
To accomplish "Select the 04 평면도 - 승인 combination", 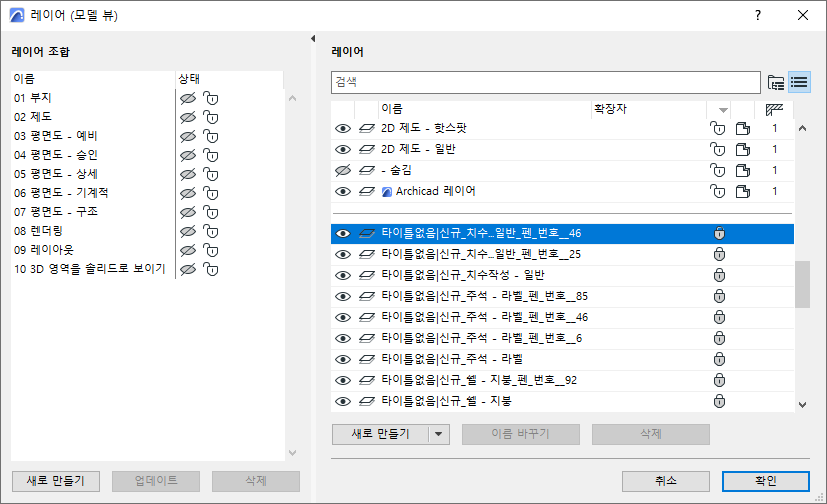I will click(56, 155).
